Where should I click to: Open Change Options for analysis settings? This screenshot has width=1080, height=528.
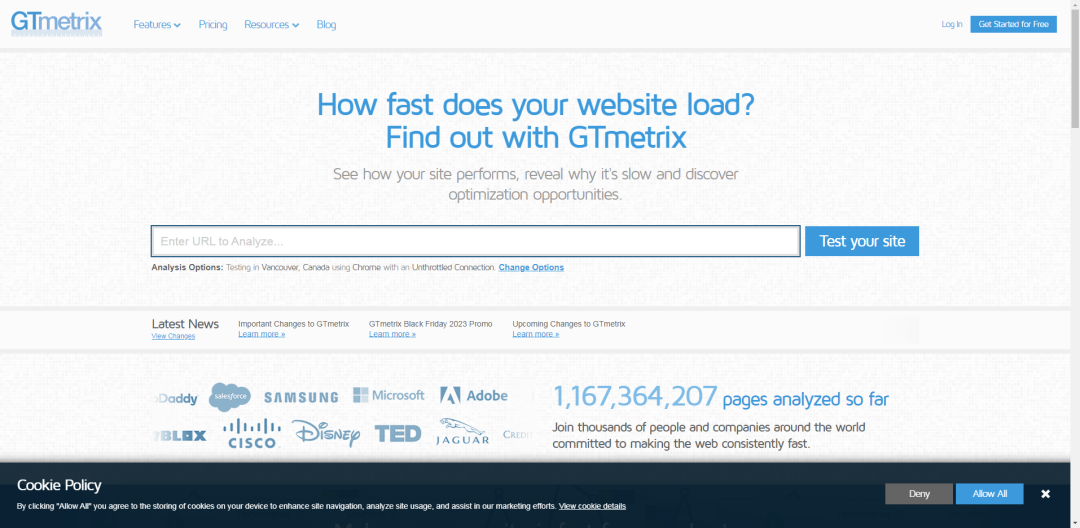point(531,267)
